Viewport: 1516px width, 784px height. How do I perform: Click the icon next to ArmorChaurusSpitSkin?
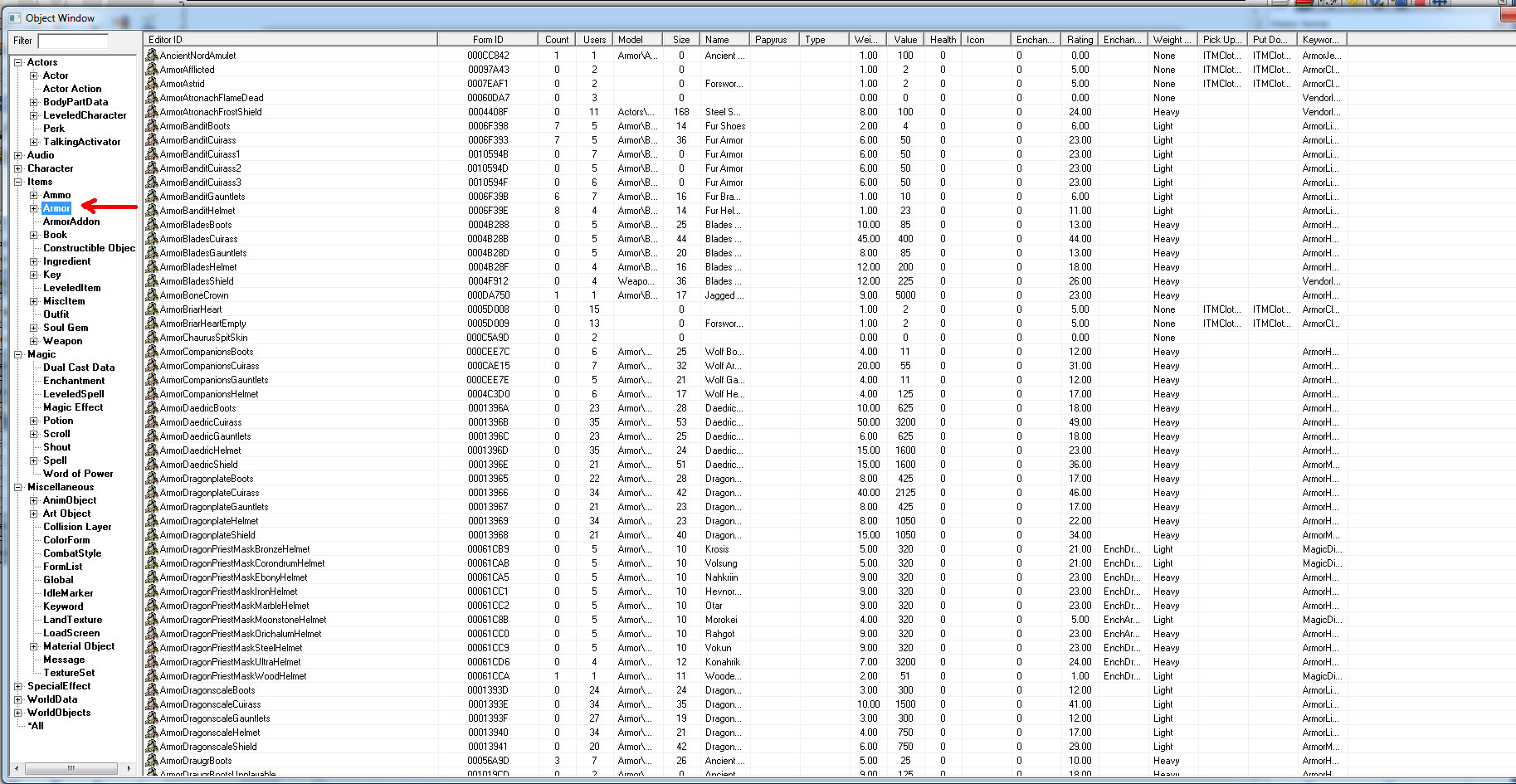(x=152, y=338)
